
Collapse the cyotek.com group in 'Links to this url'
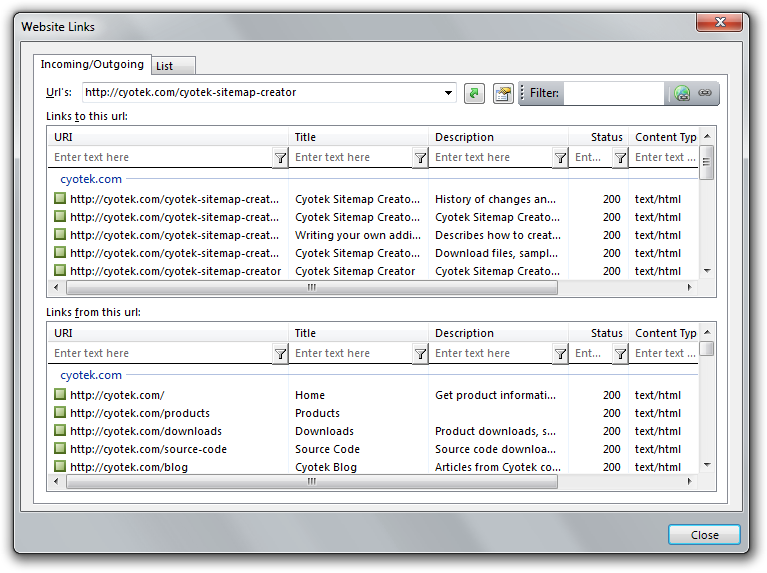coord(91,179)
